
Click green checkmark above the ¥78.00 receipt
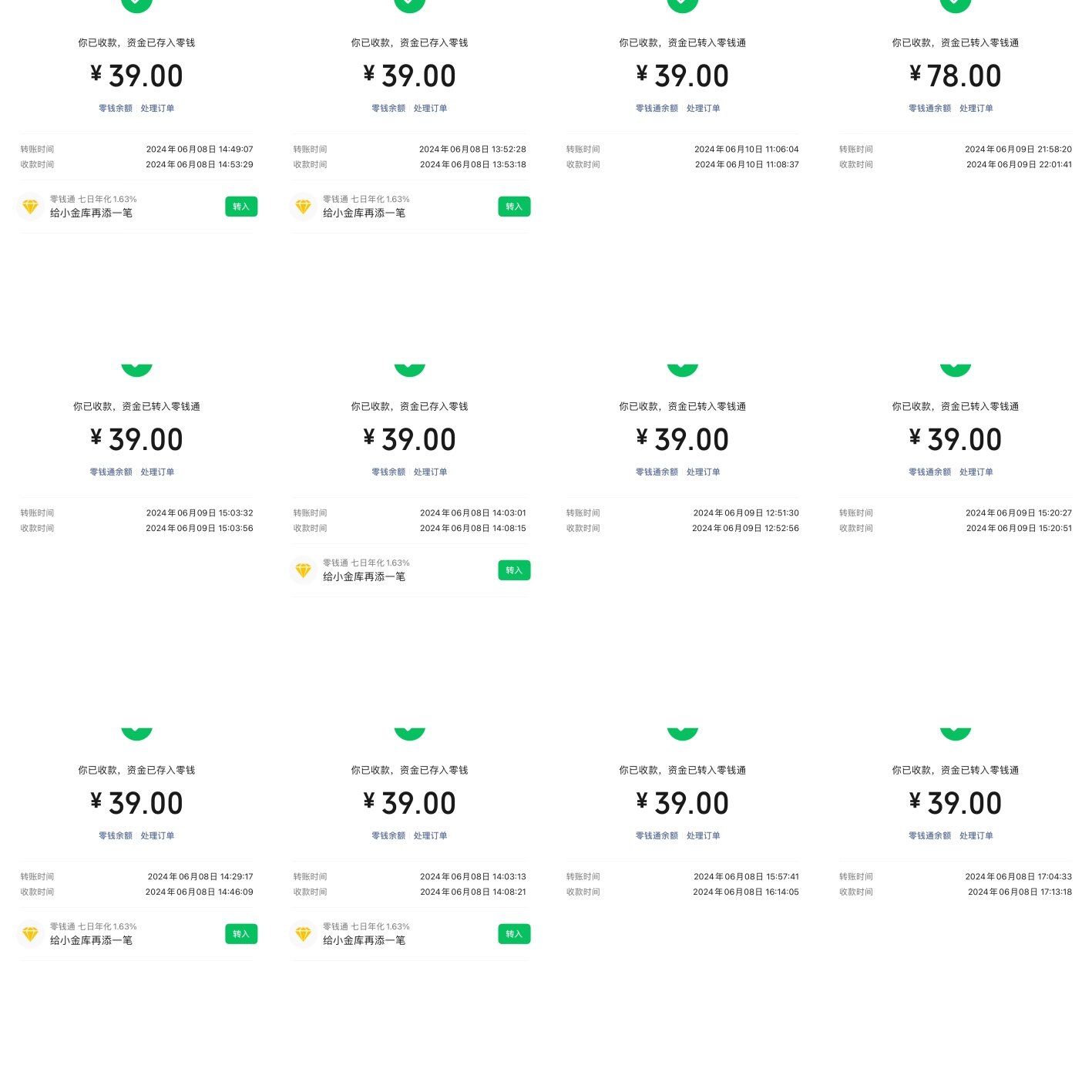tap(956, 5)
